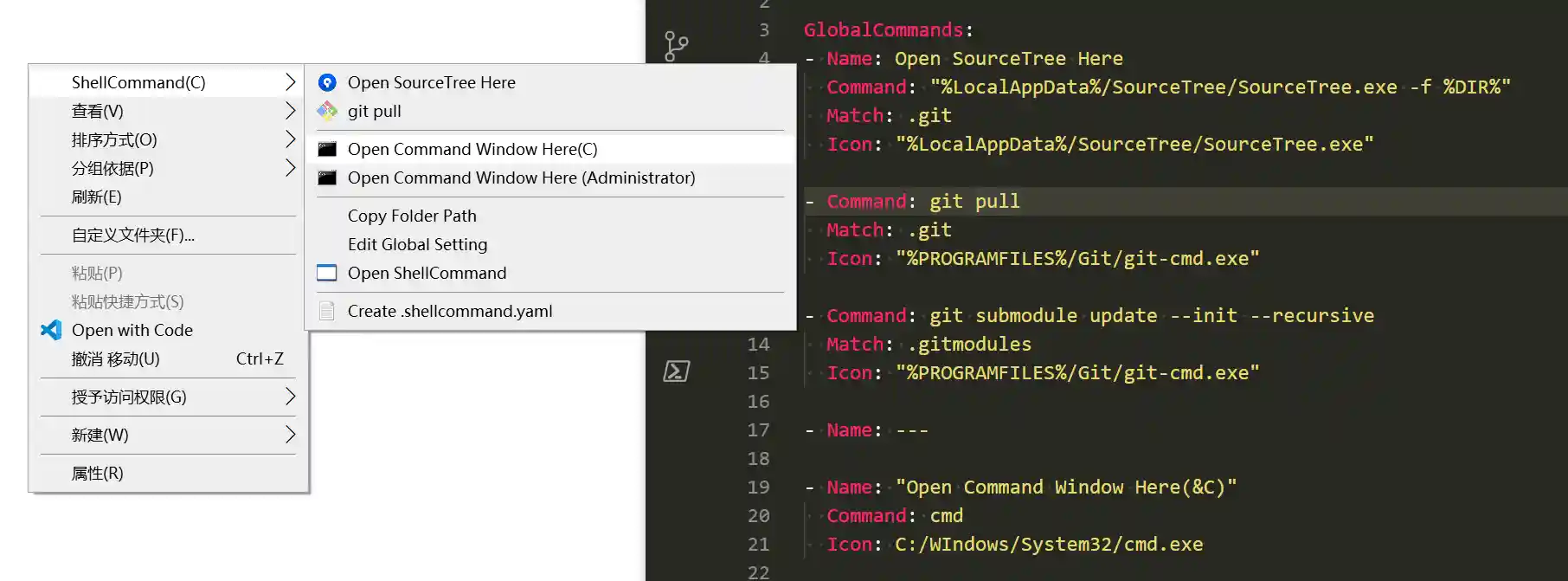1568x581 pixels.
Task: Click the Create .shellcommand.yaml document icon
Action: pyautogui.click(x=327, y=310)
